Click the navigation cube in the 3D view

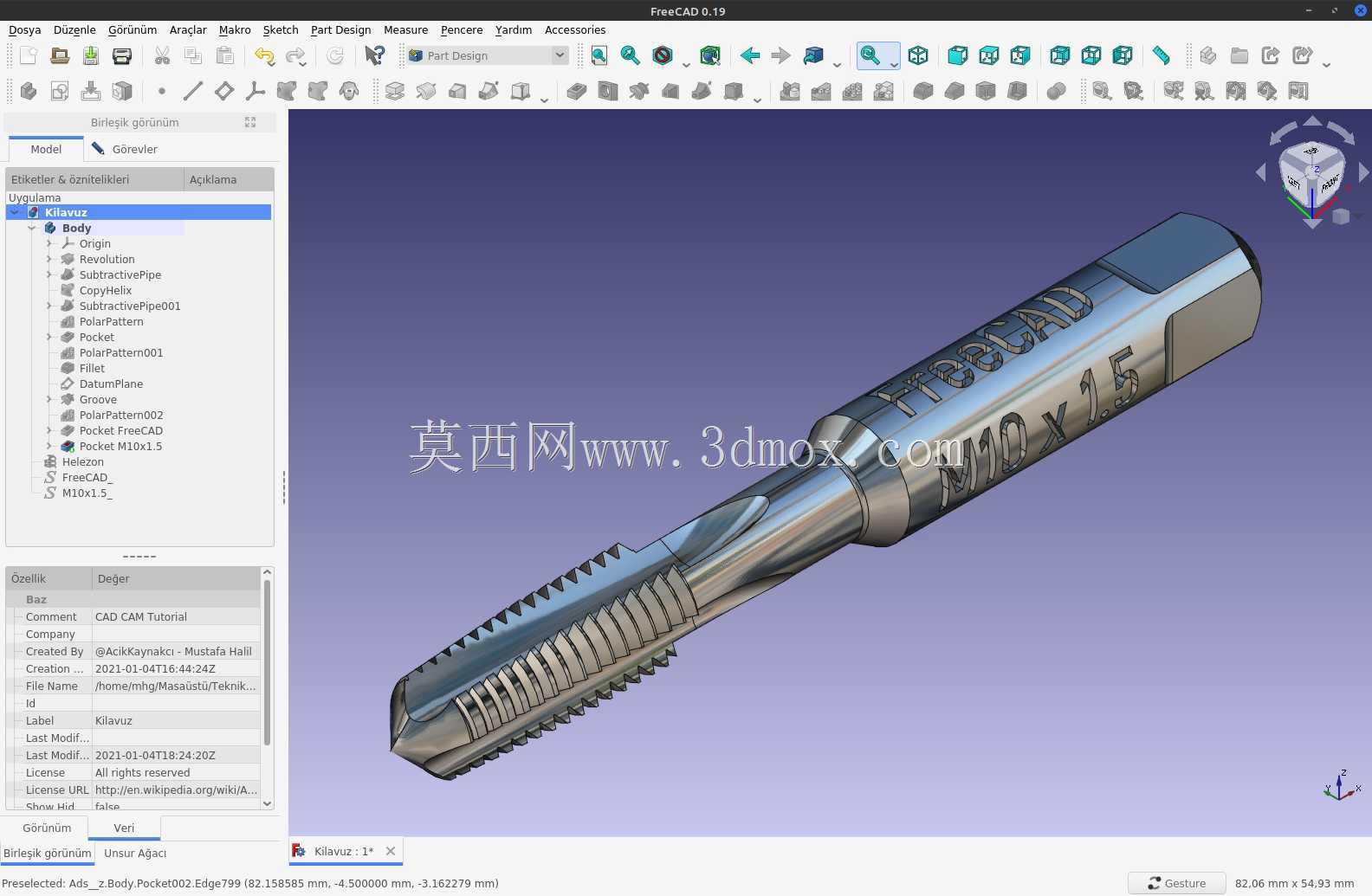(x=1311, y=175)
